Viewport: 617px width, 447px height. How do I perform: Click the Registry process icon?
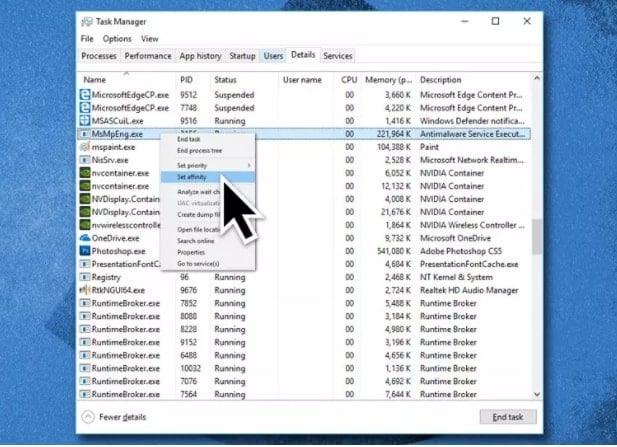(x=85, y=277)
